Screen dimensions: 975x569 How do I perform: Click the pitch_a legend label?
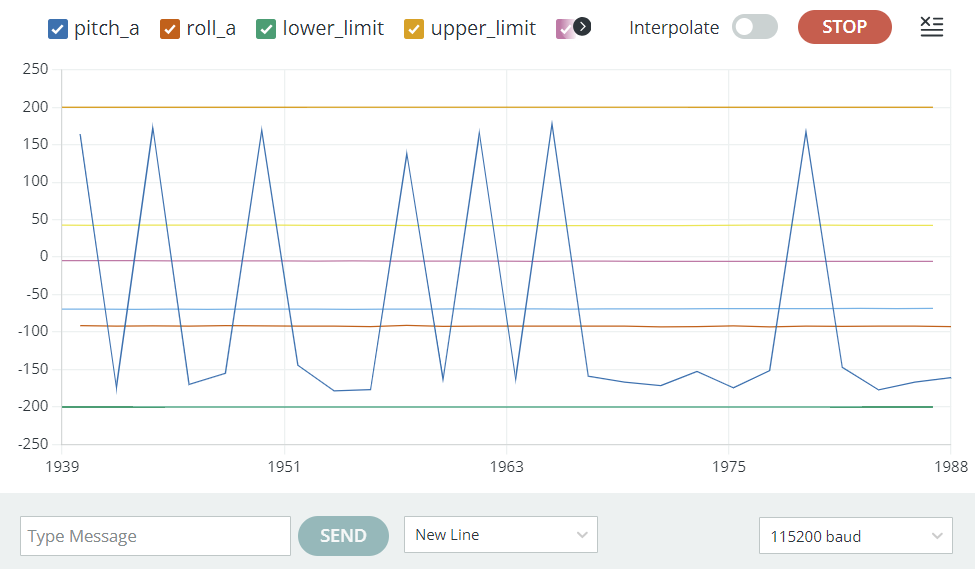(x=106, y=28)
